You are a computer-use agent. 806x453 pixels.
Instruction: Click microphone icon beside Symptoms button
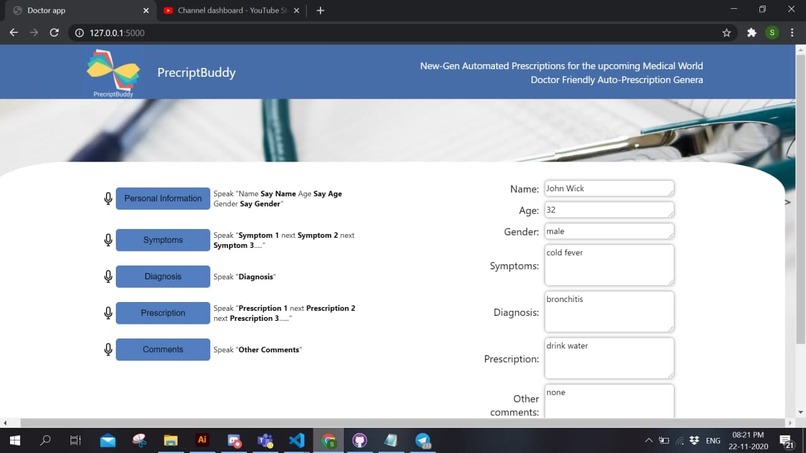click(108, 240)
